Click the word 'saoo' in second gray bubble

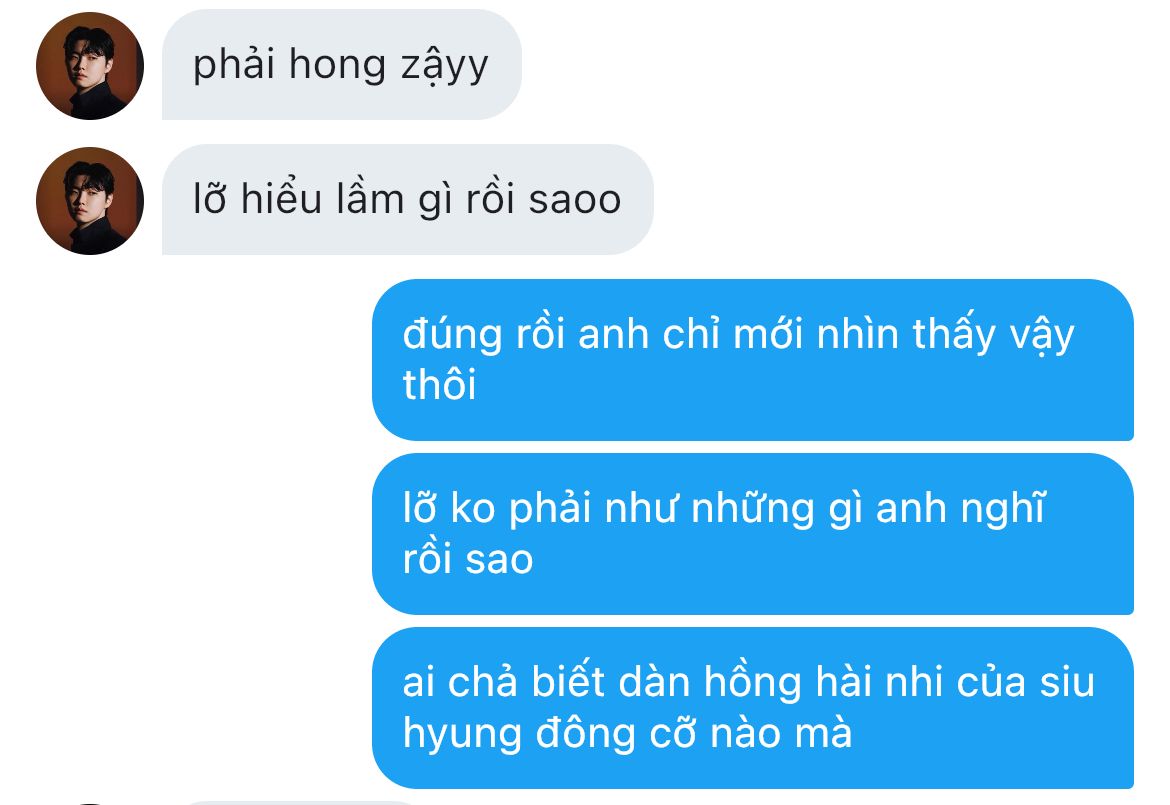(x=575, y=200)
